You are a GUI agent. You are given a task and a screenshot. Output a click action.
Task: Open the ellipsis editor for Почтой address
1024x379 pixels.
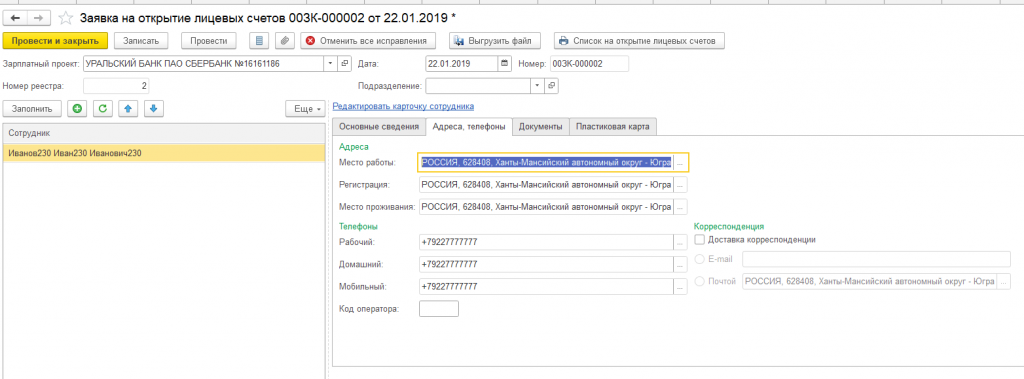click(x=1003, y=282)
